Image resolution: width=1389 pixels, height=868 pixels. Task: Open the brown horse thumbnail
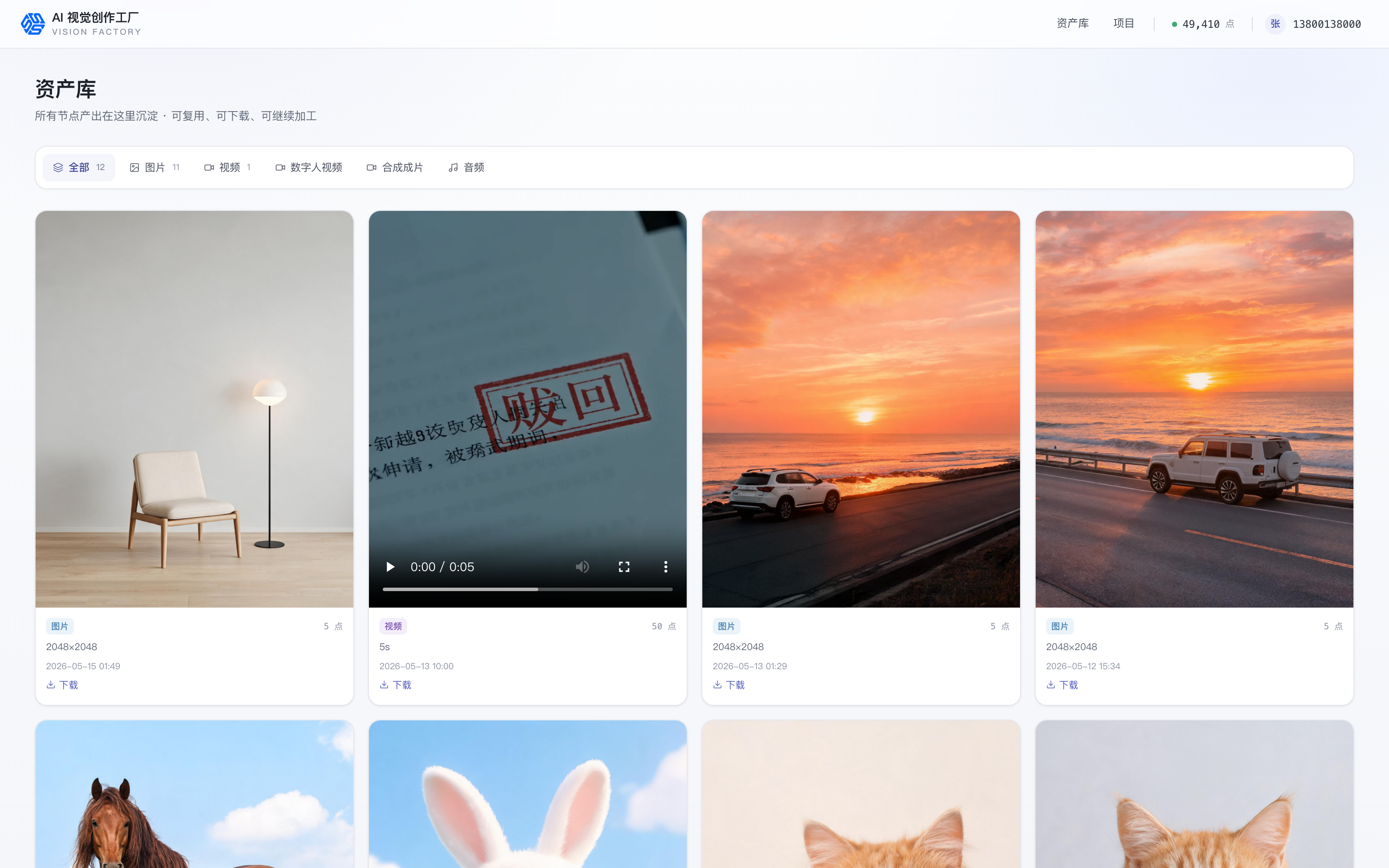tap(194, 795)
